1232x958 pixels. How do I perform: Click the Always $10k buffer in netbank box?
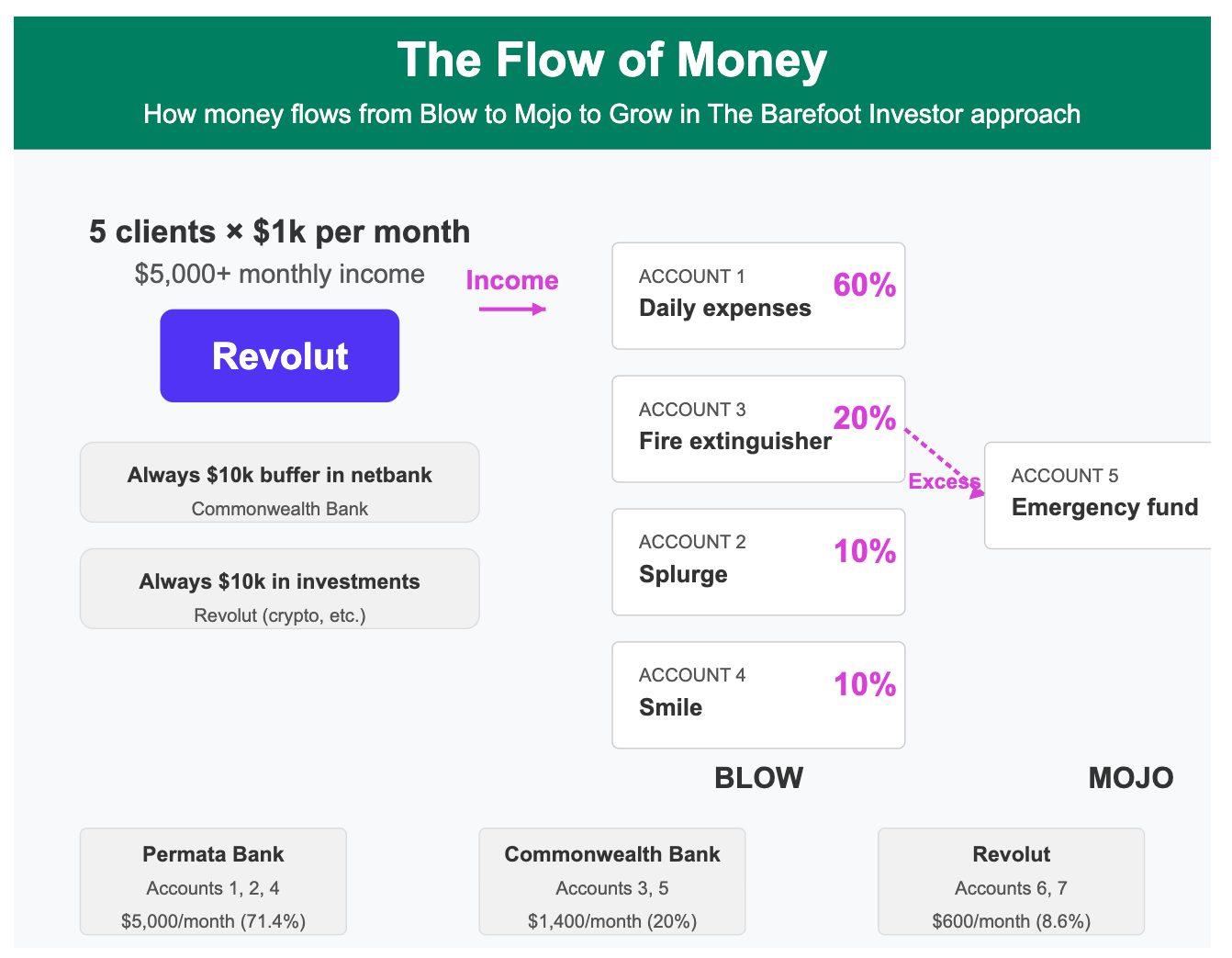[x=280, y=482]
